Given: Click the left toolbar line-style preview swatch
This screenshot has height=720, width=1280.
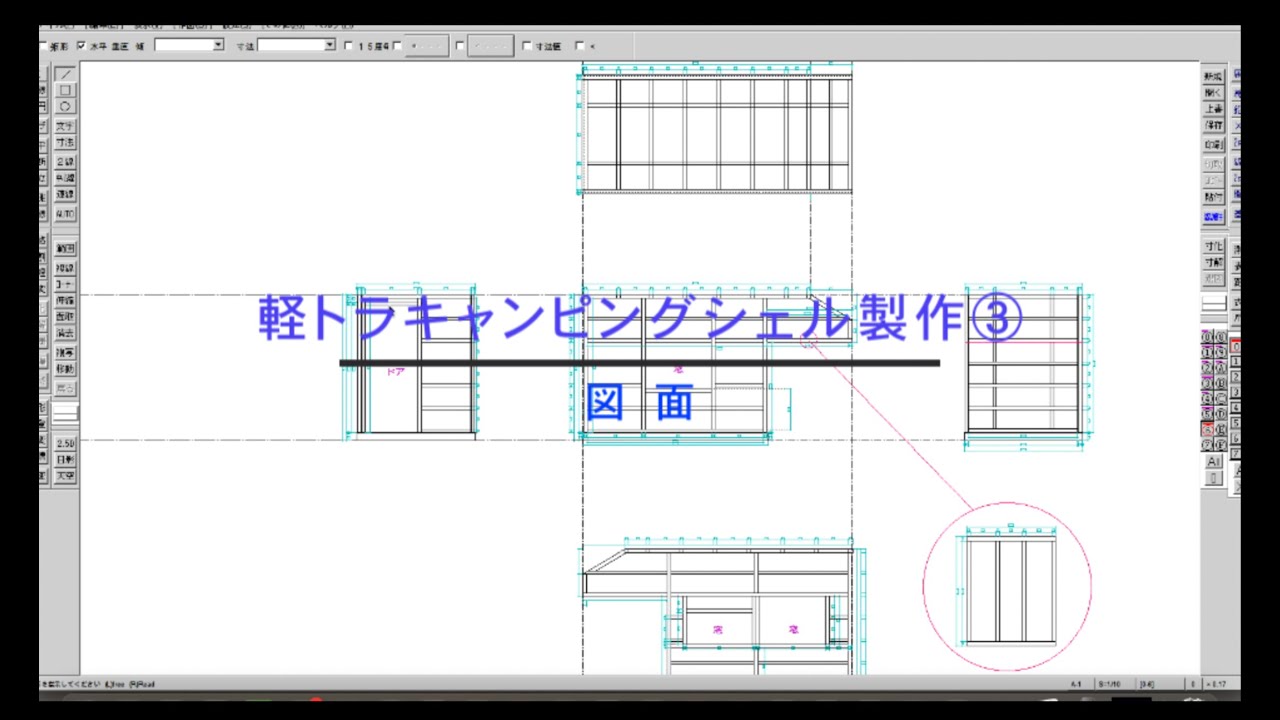Looking at the screenshot, I should pyautogui.click(x=65, y=412).
